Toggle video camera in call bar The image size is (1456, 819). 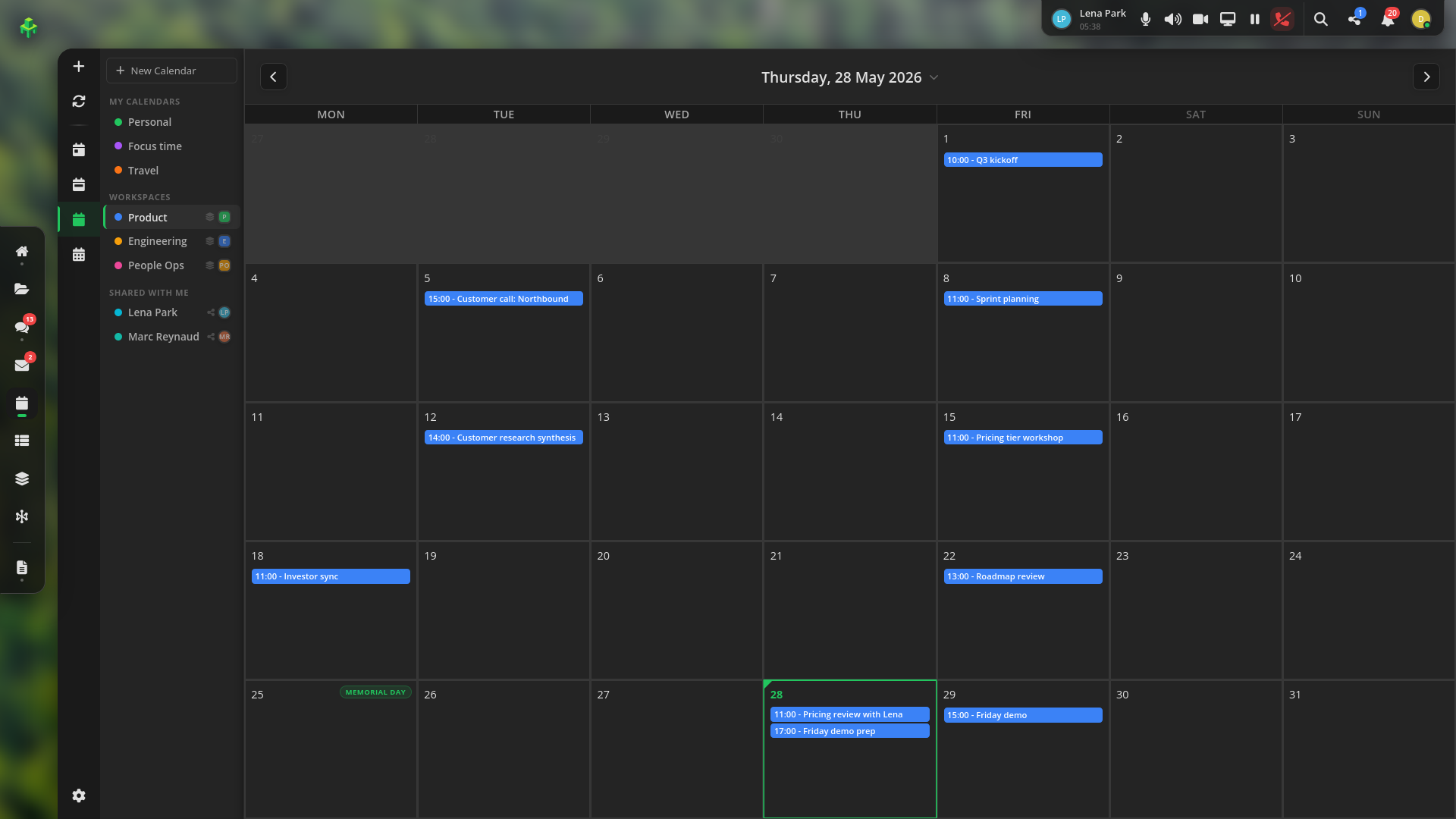click(1200, 20)
